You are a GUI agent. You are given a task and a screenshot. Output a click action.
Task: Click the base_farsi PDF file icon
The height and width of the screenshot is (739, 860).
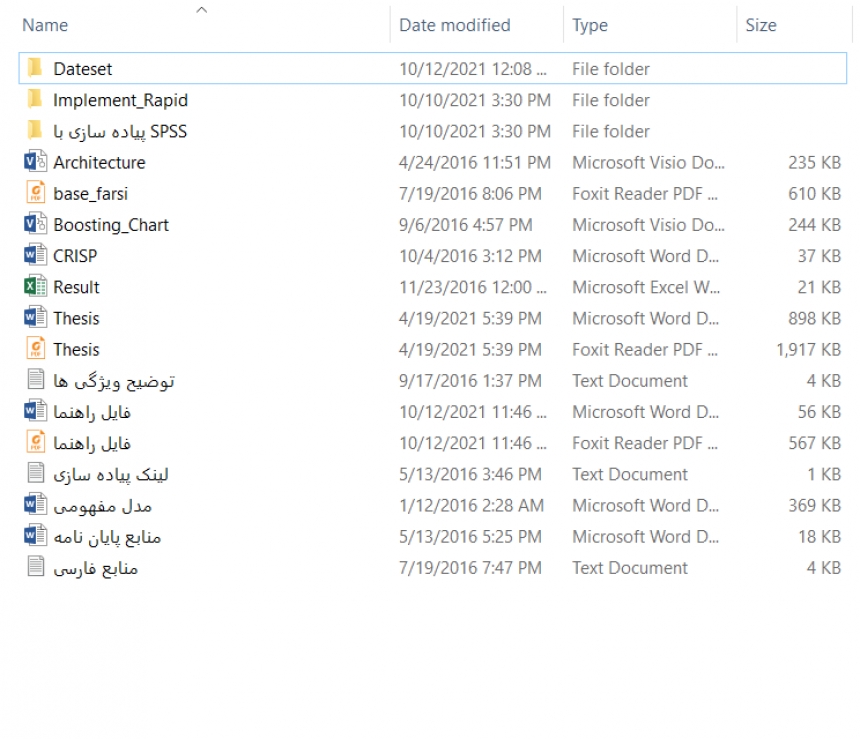(36, 193)
